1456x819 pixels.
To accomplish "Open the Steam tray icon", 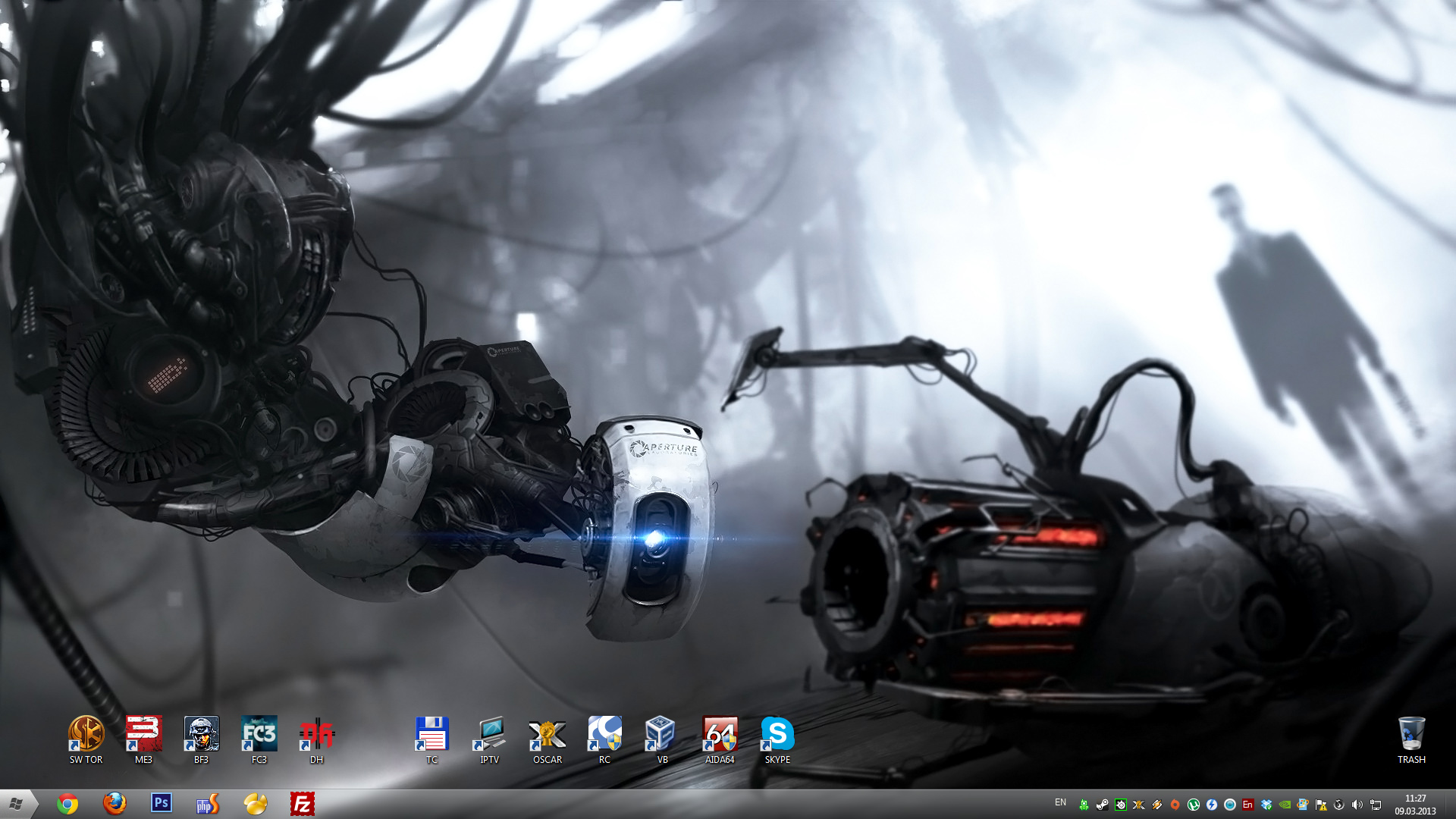I will (1103, 805).
